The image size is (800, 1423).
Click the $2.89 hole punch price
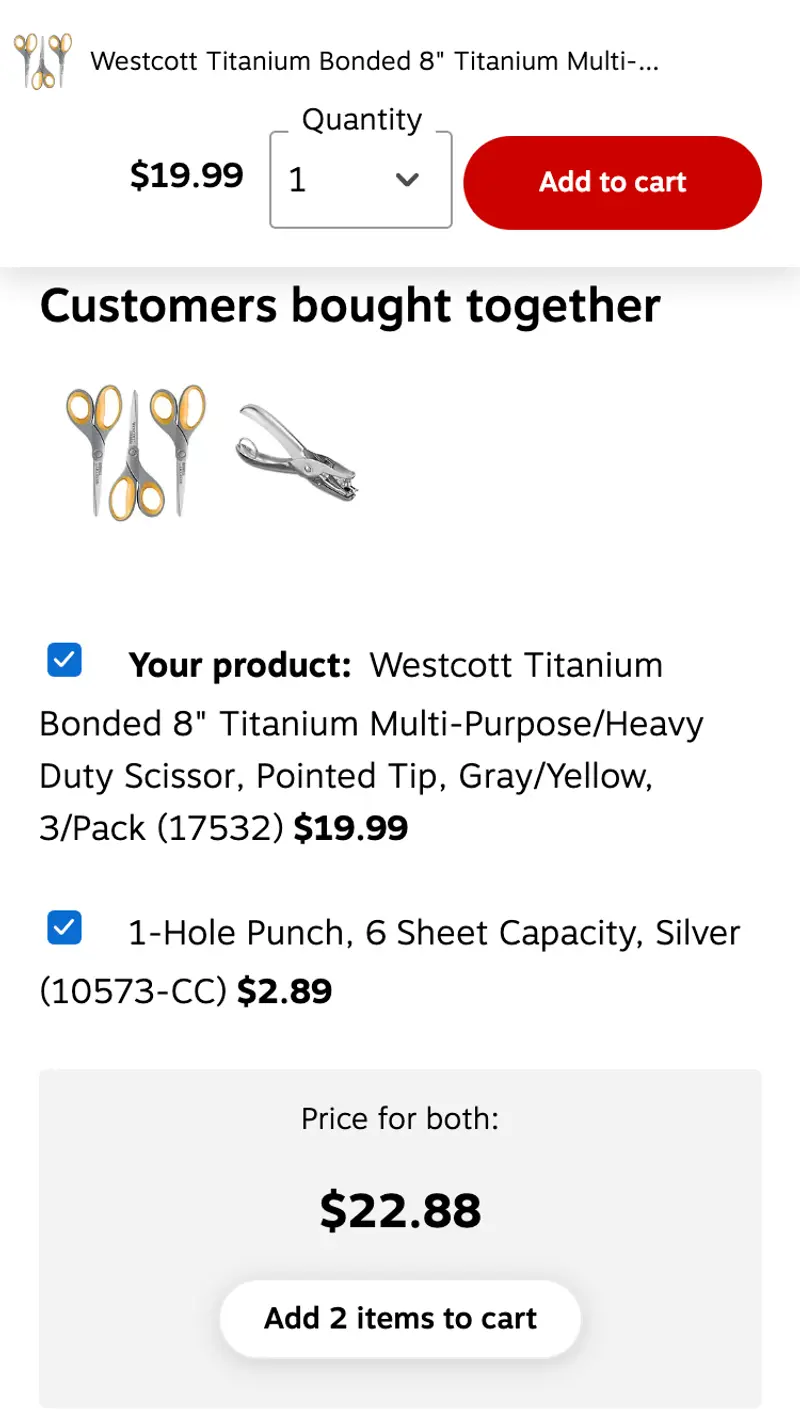pyautogui.click(x=284, y=991)
